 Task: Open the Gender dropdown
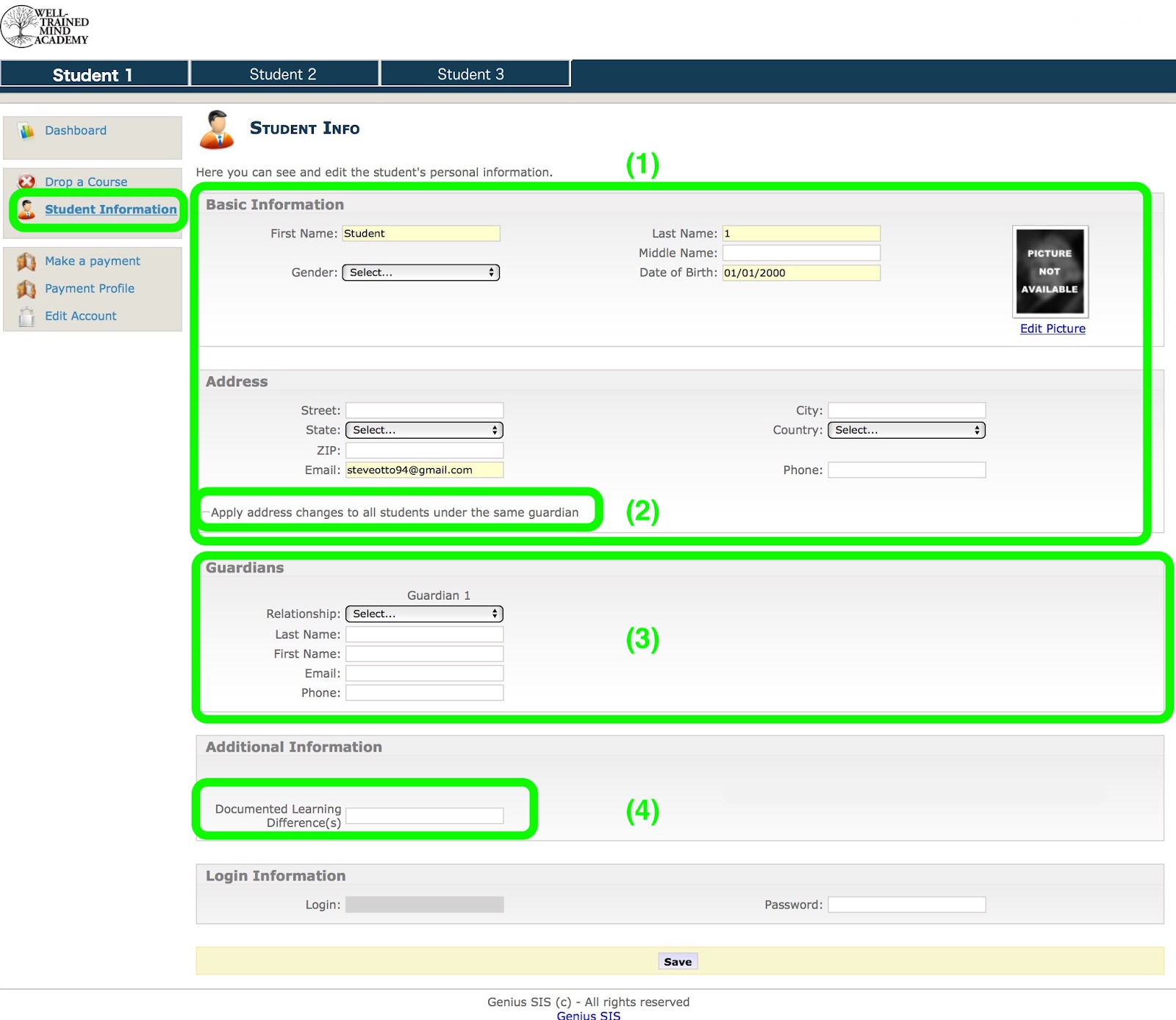(x=420, y=272)
